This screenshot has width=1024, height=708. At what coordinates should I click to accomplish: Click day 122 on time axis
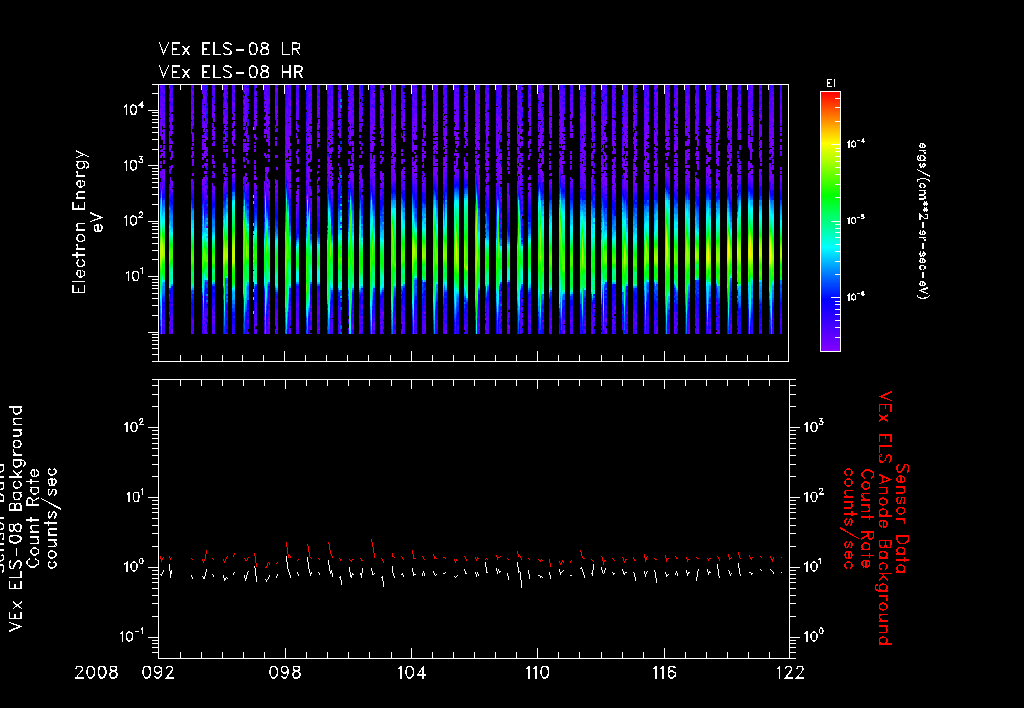pos(791,673)
